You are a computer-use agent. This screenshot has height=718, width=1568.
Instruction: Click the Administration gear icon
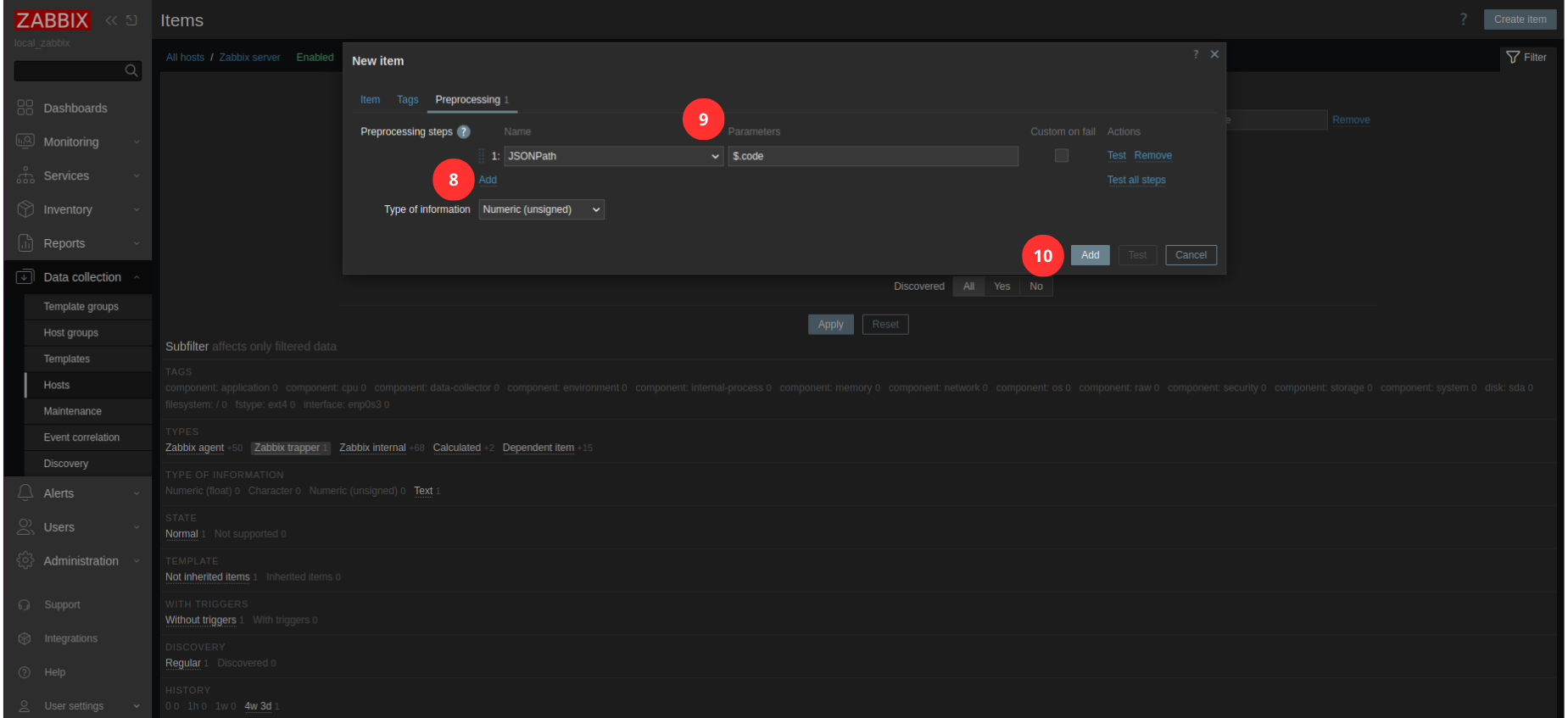coord(25,561)
